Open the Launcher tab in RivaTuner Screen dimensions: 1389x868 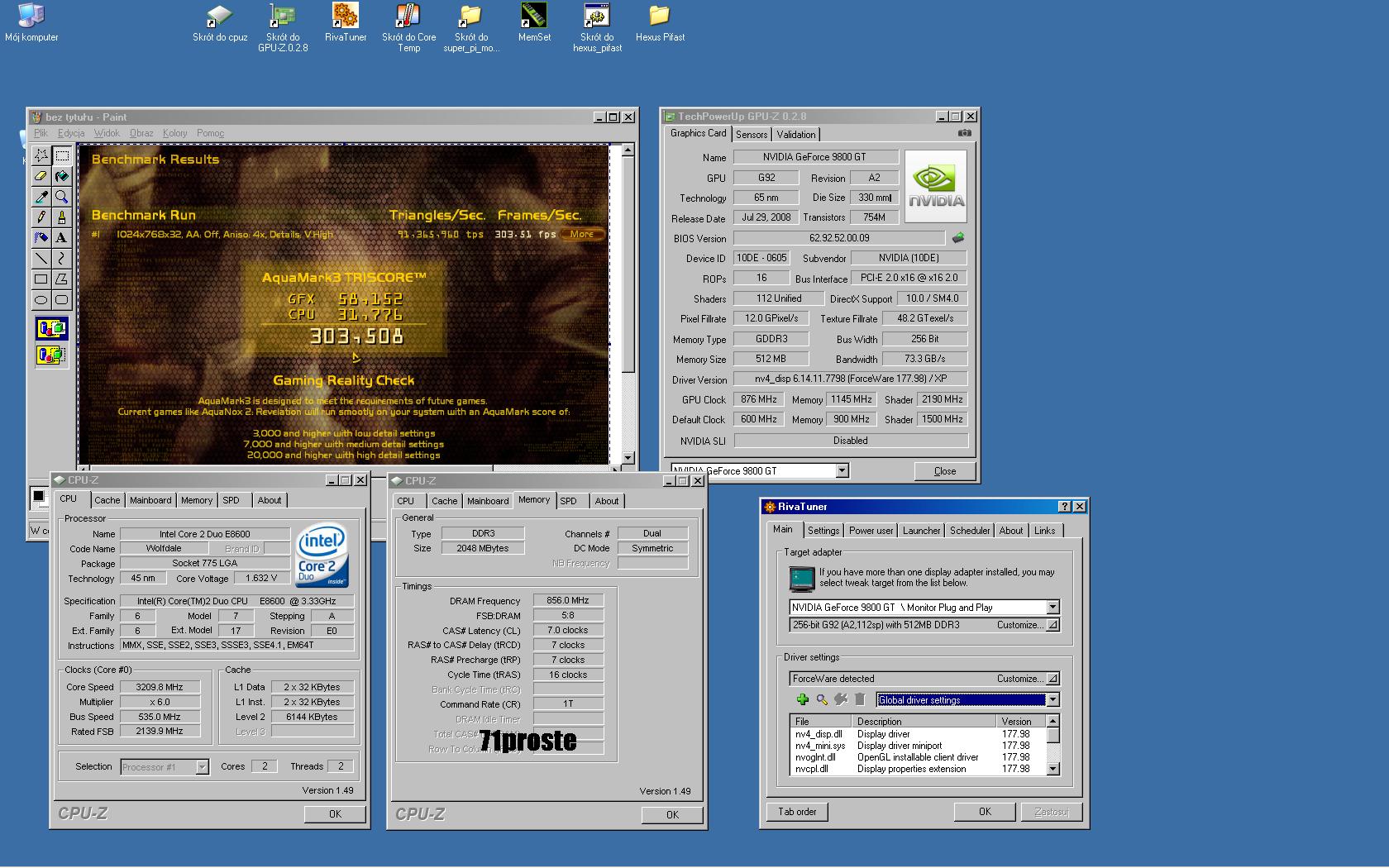coord(921,531)
